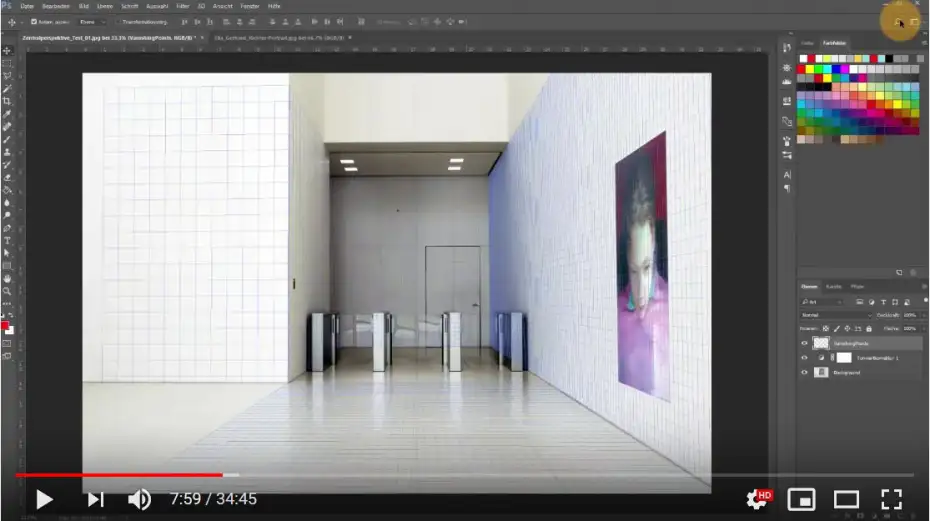Hide the VanishingPoints layer
This screenshot has width=930, height=521.
tap(804, 343)
